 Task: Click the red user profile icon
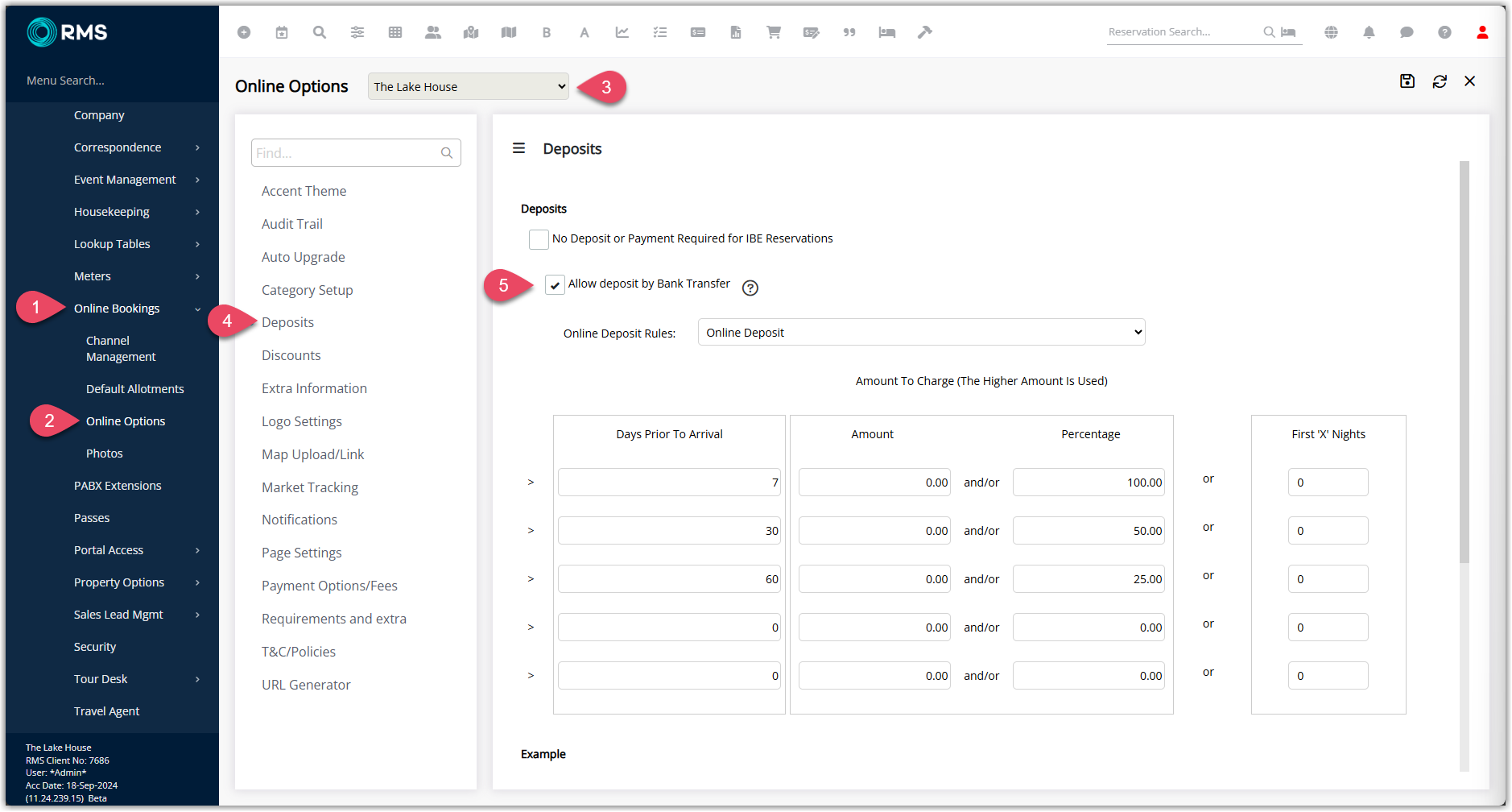[1482, 32]
